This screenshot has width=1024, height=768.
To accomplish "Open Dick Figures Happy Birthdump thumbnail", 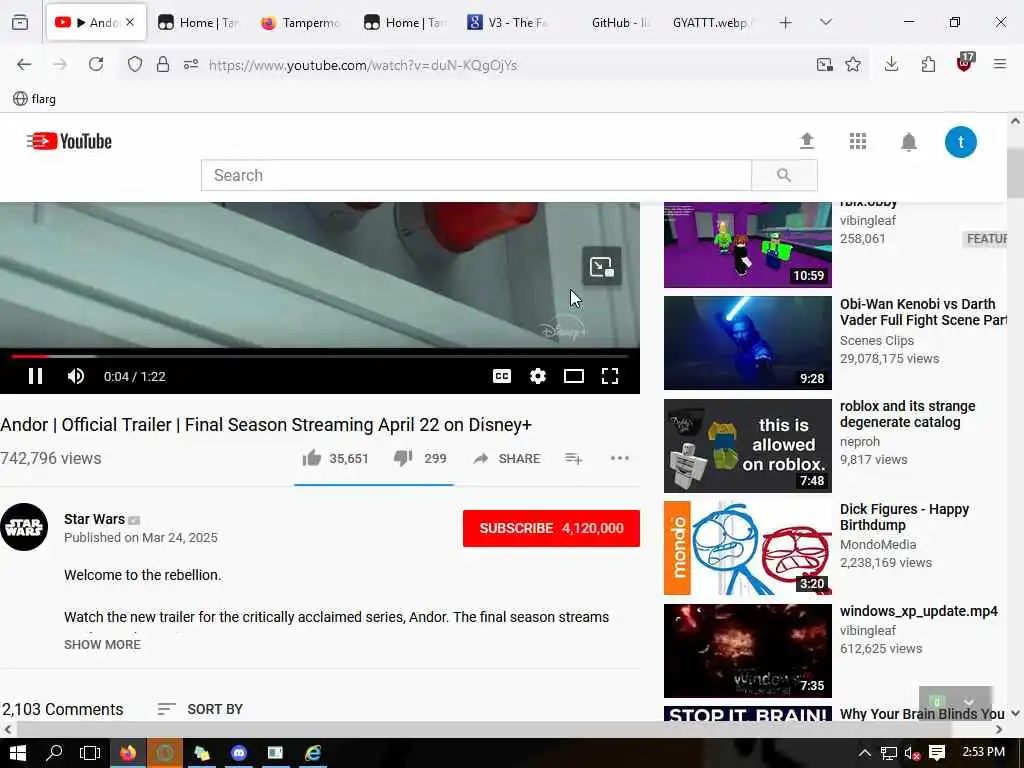I will [748, 548].
